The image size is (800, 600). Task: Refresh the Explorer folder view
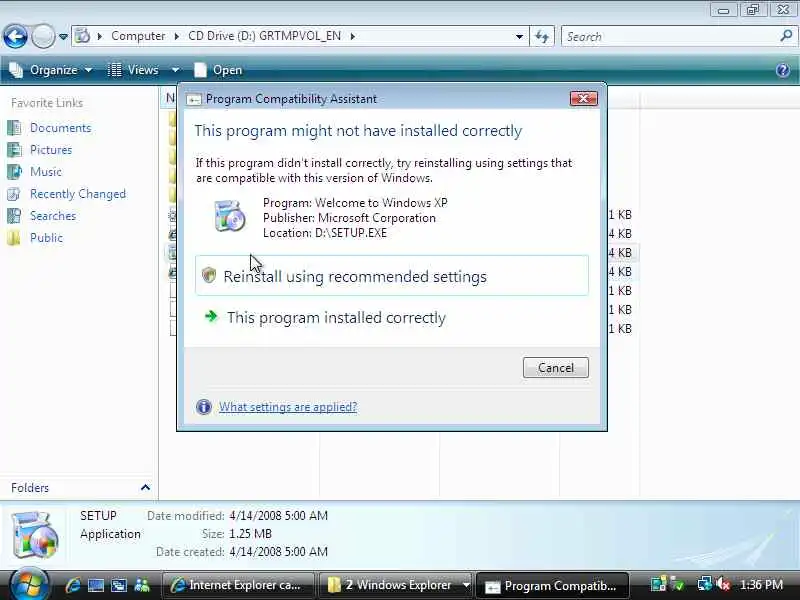[x=542, y=37]
